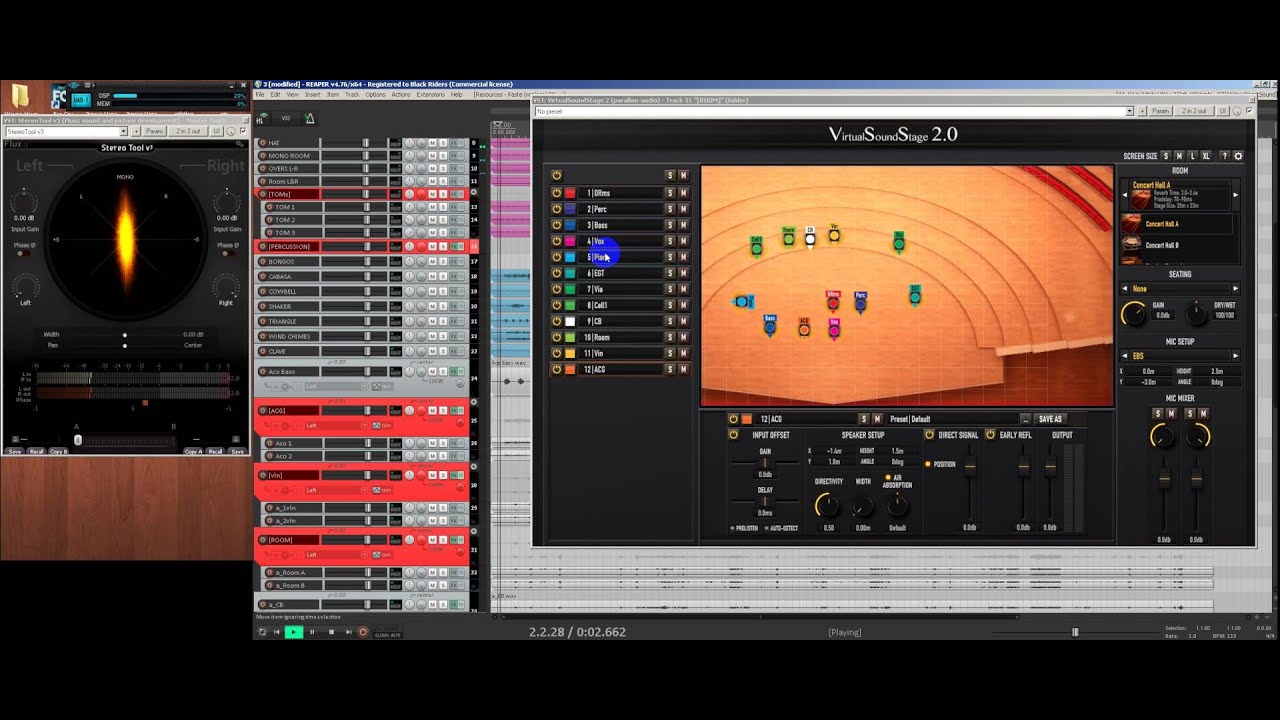Open the Track menu in REAPER

[352, 95]
